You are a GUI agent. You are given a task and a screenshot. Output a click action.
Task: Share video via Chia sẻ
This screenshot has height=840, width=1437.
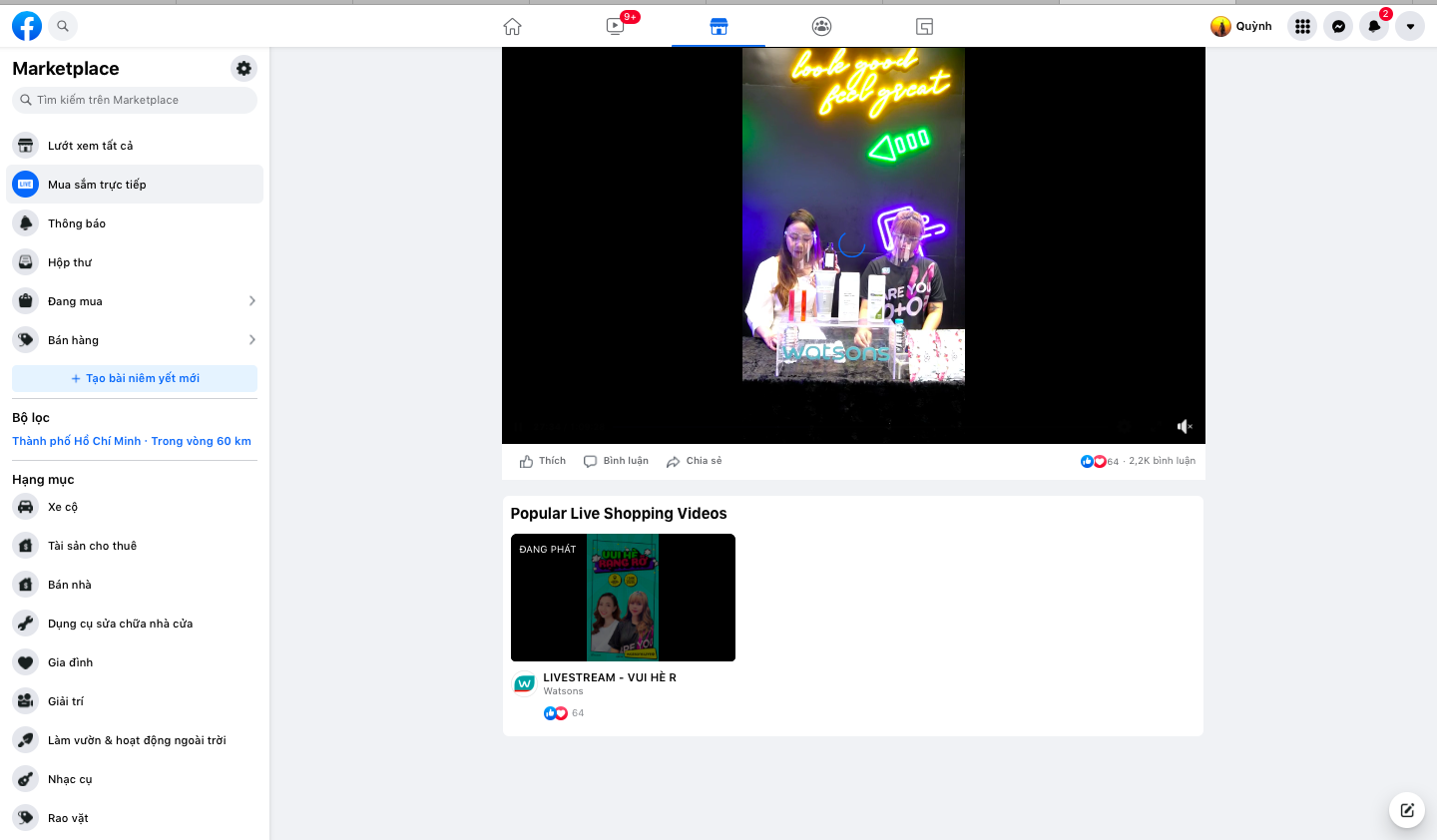coord(695,461)
